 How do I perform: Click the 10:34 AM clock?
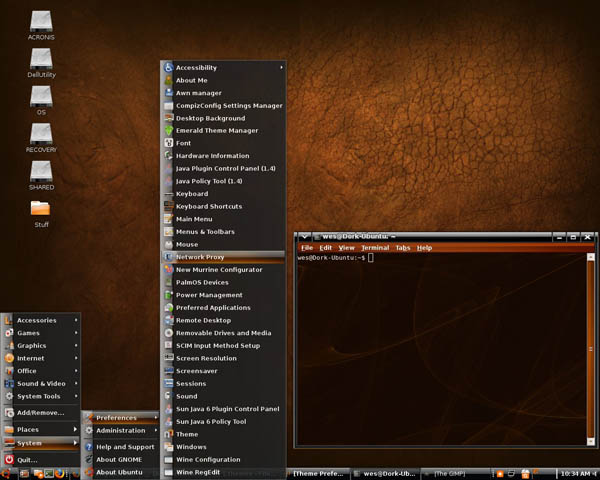click(x=575, y=474)
